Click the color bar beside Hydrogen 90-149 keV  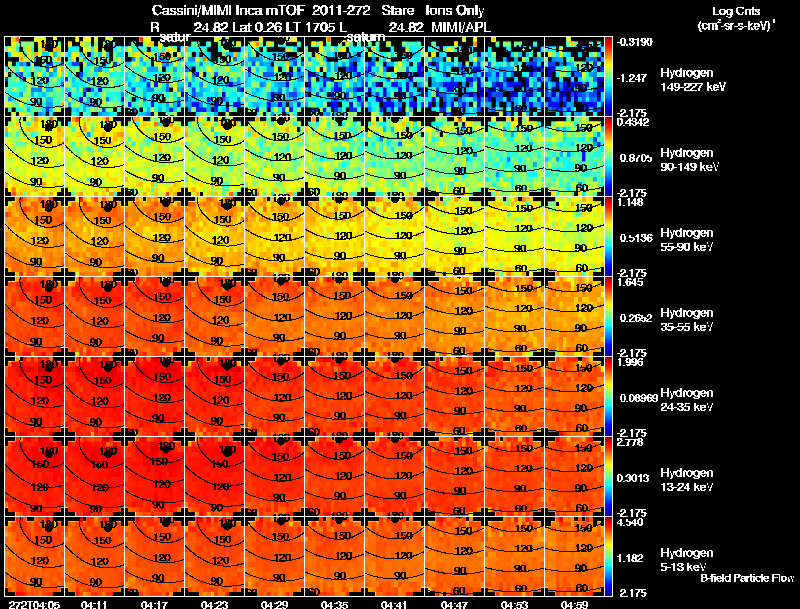609,156
